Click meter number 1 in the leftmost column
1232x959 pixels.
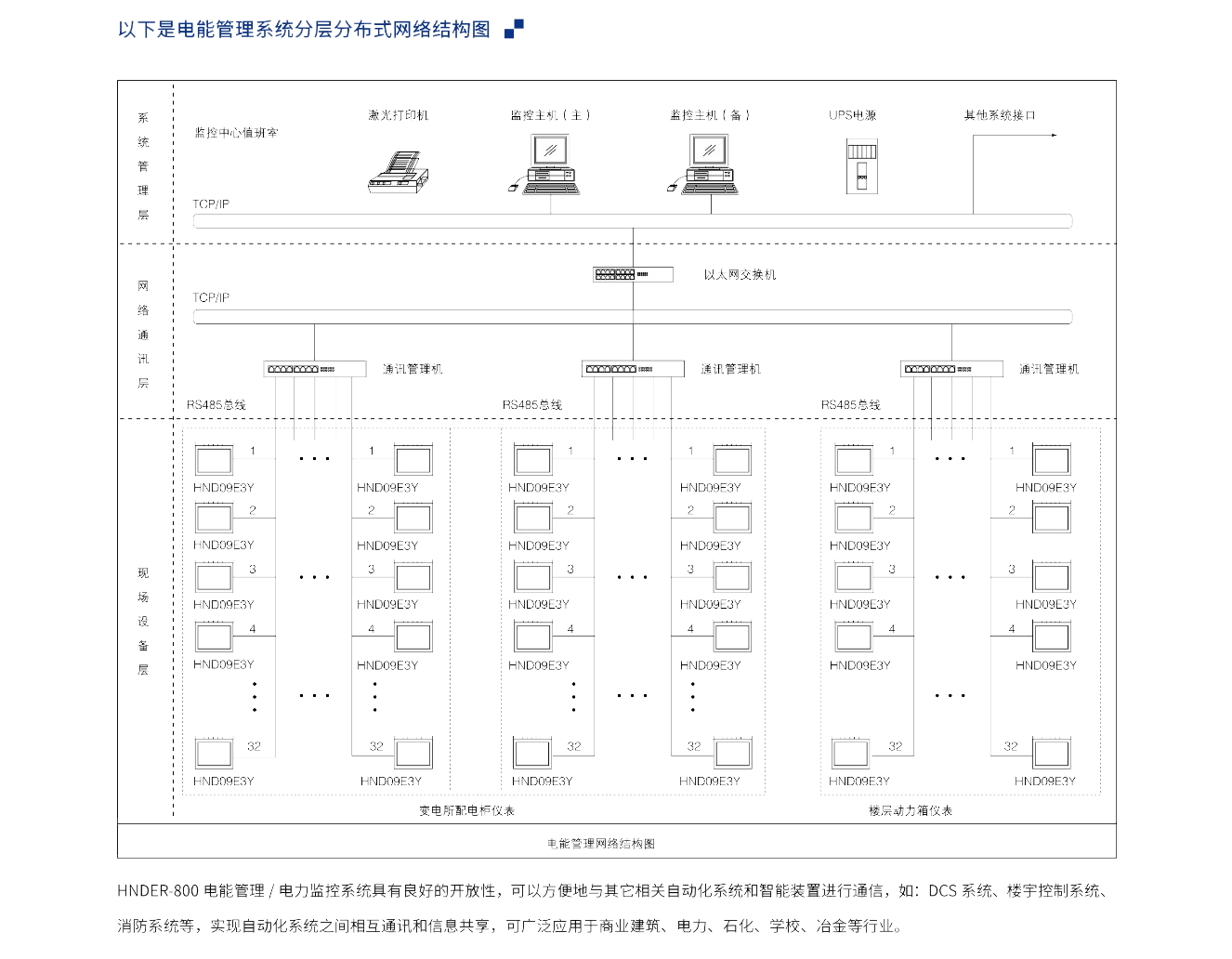tap(214, 460)
